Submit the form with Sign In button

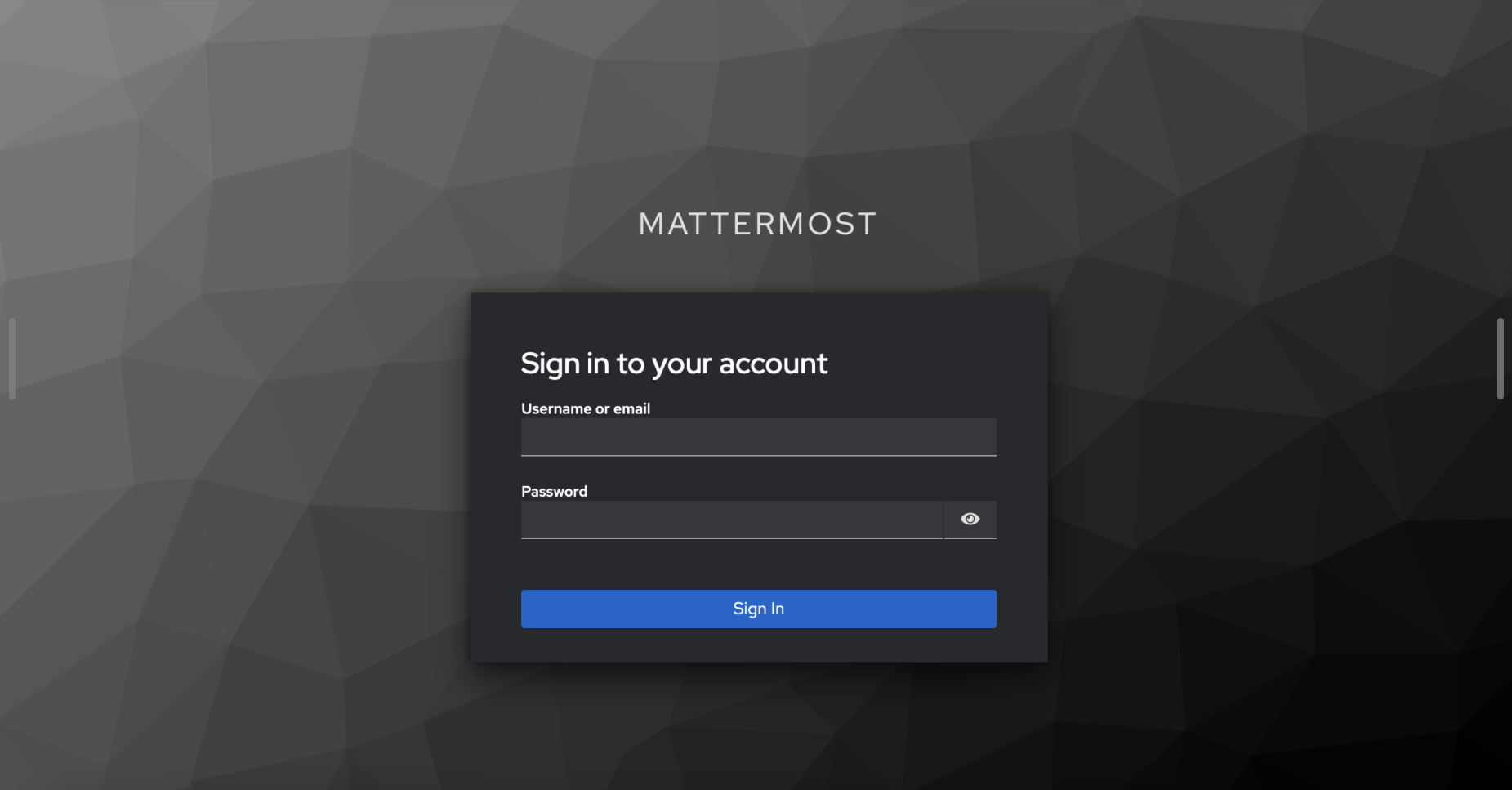point(758,609)
